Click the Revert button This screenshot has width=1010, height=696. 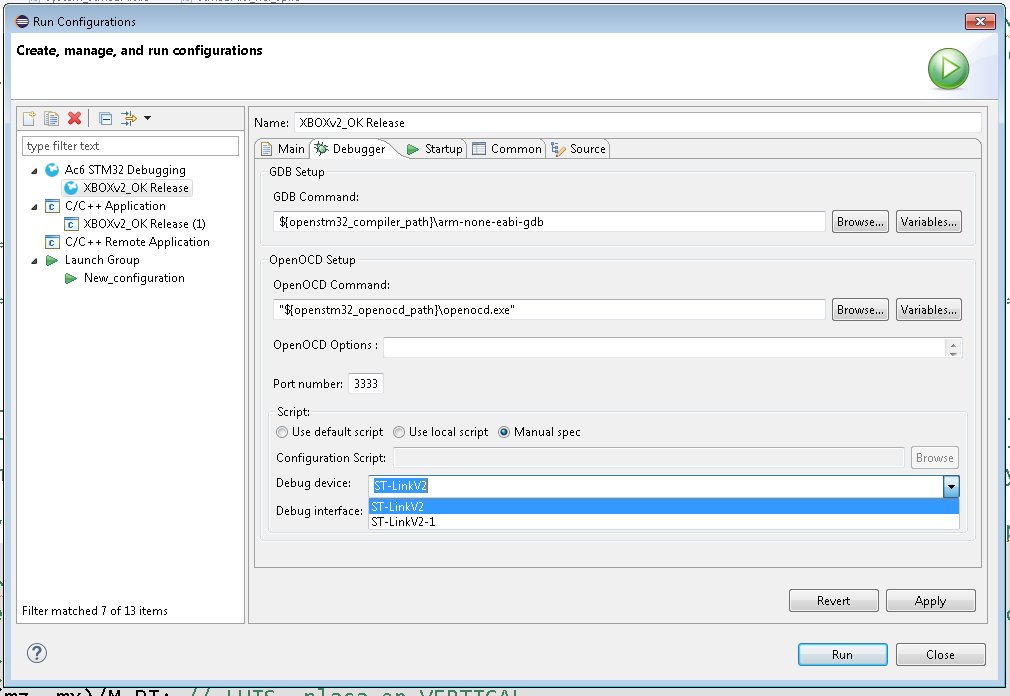pyautogui.click(x=834, y=601)
